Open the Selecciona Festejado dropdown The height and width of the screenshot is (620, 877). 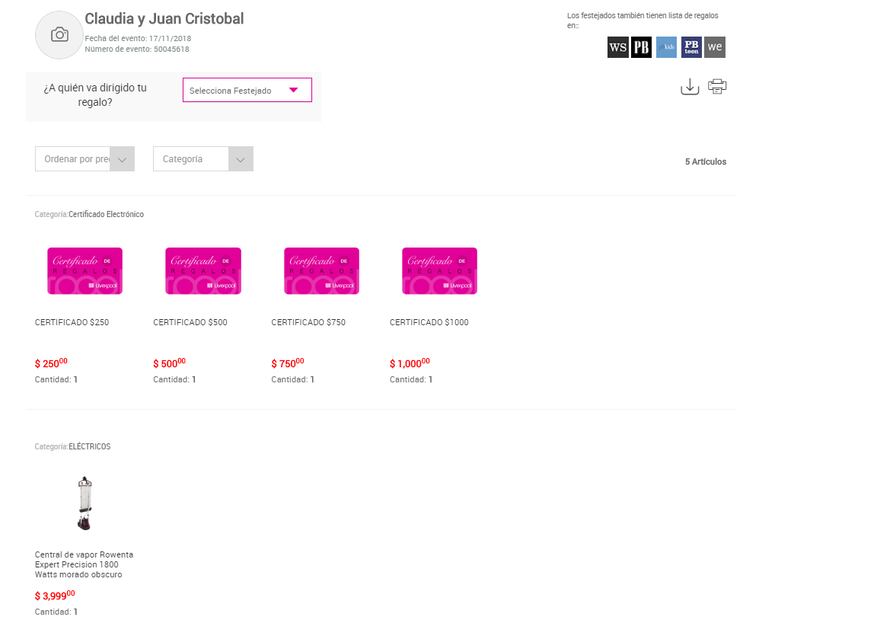[x=247, y=90]
